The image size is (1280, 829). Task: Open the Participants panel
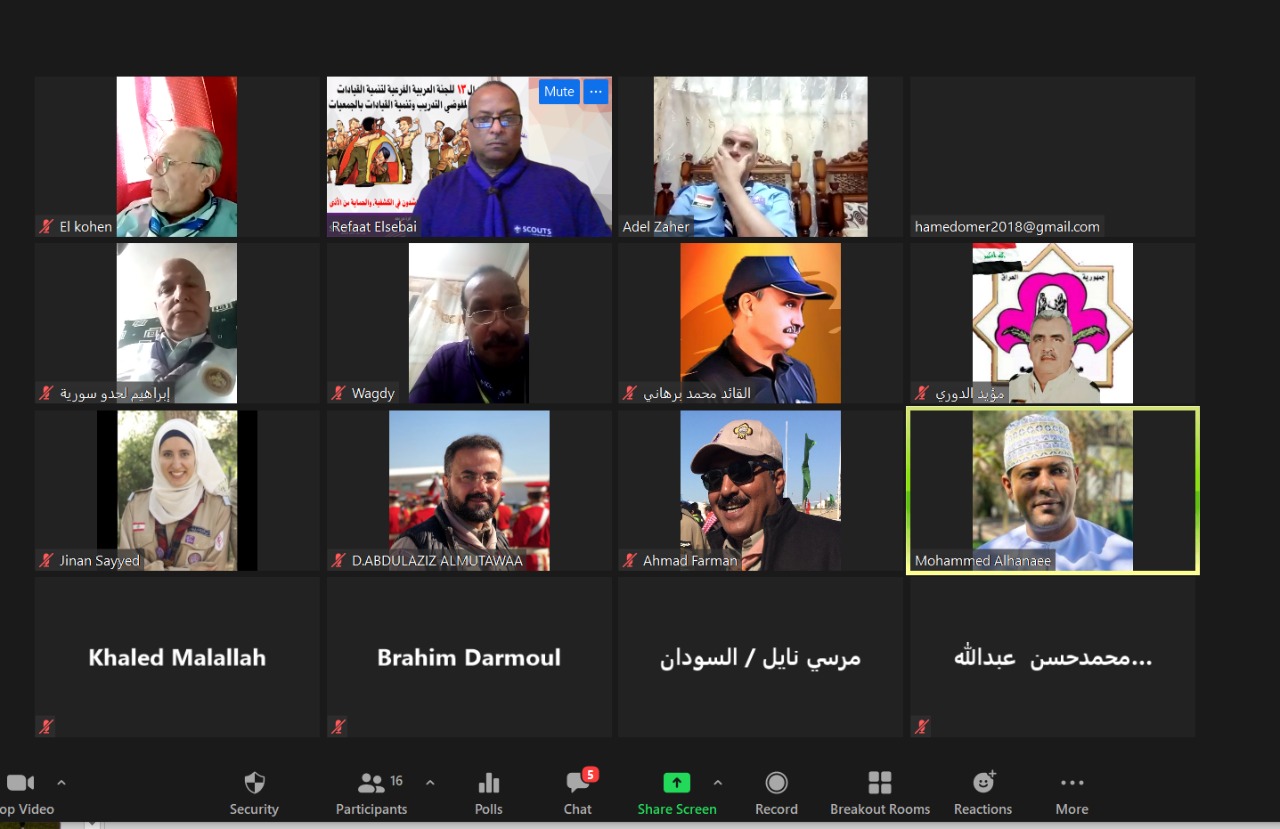click(x=372, y=783)
